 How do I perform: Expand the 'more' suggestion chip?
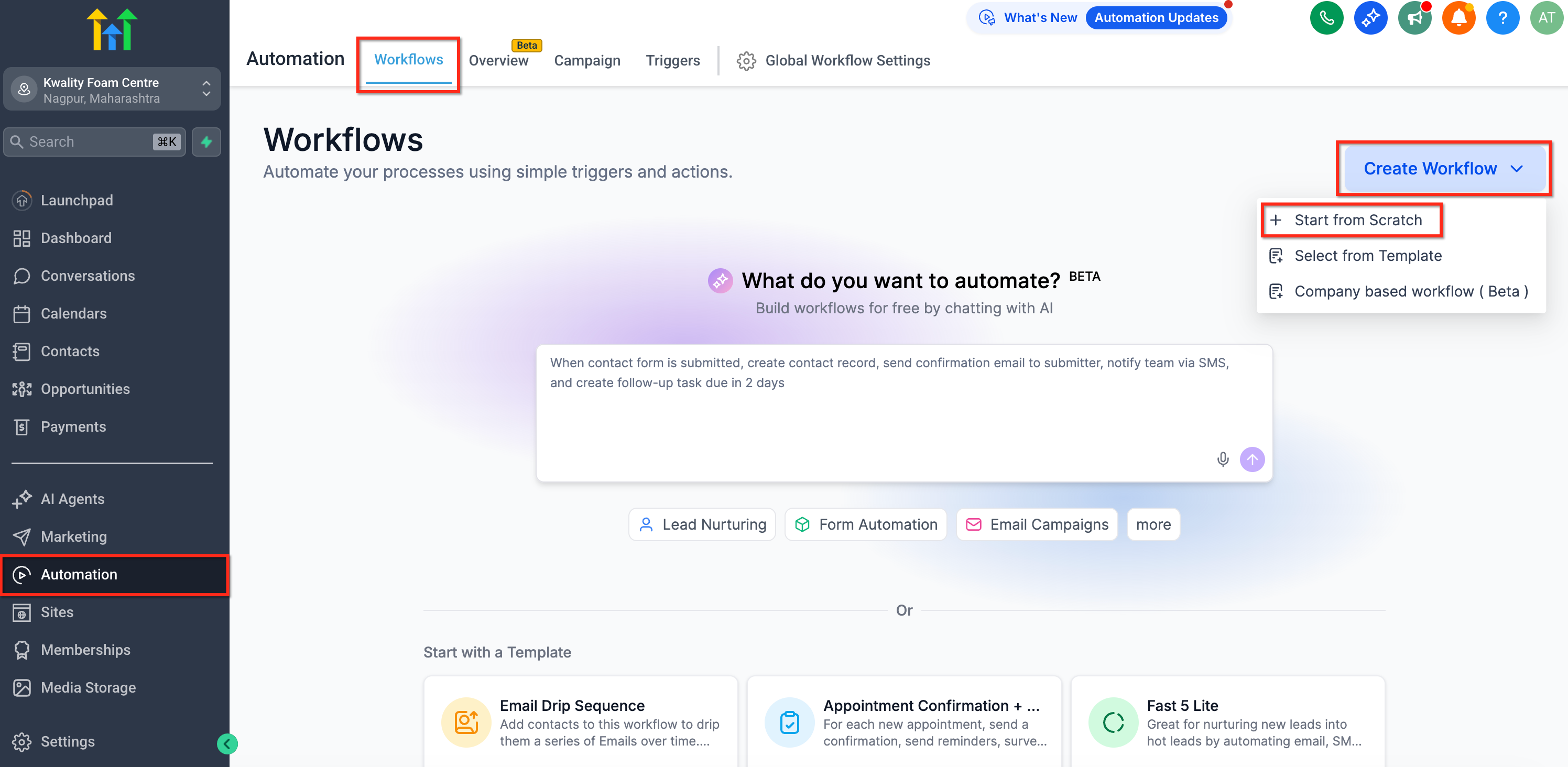point(1153,524)
